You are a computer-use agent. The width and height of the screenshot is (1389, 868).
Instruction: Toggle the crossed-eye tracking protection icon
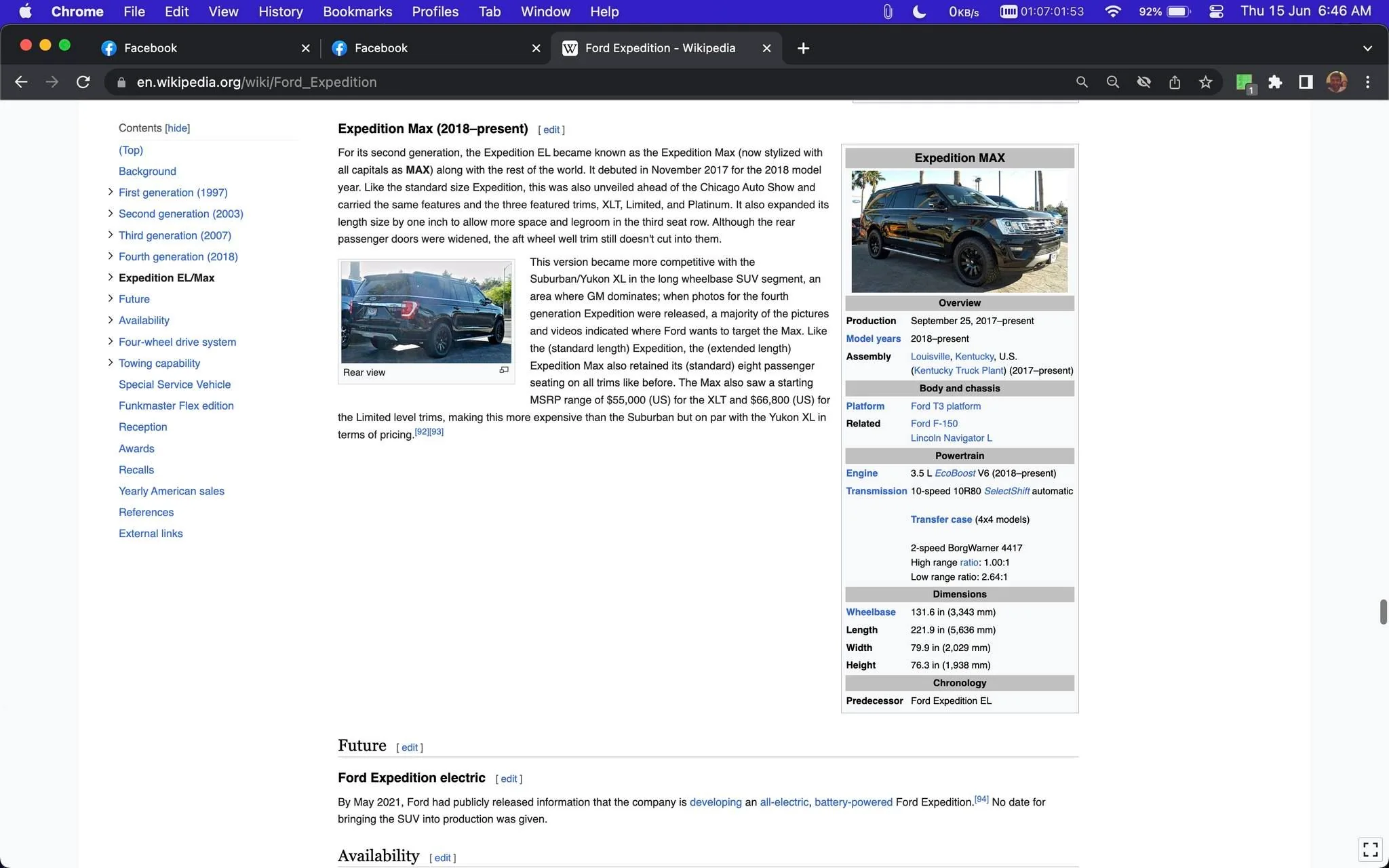pos(1143,82)
